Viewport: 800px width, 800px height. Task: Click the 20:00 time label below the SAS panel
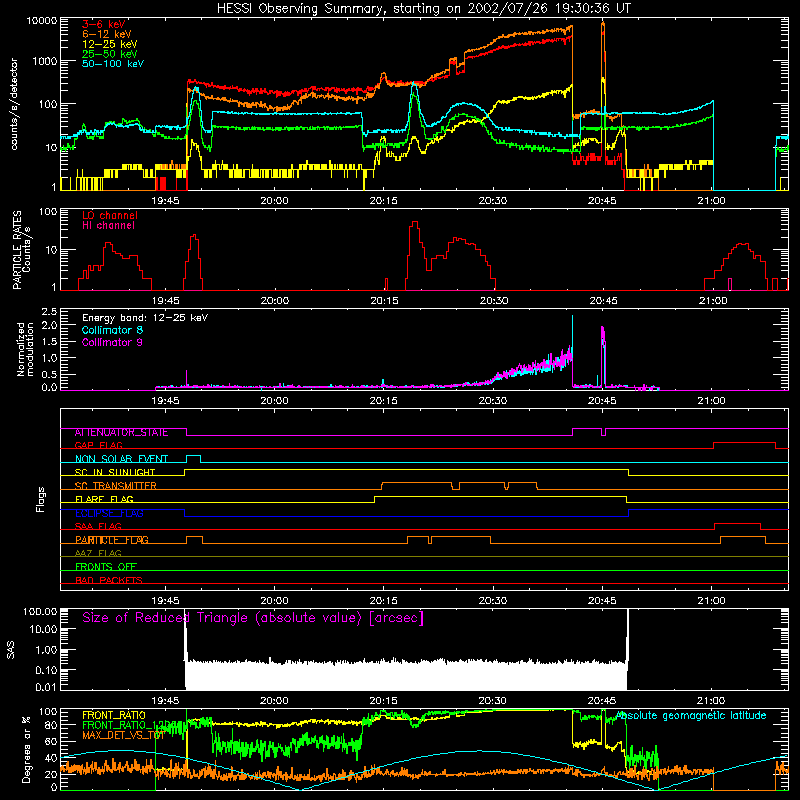coord(274,701)
